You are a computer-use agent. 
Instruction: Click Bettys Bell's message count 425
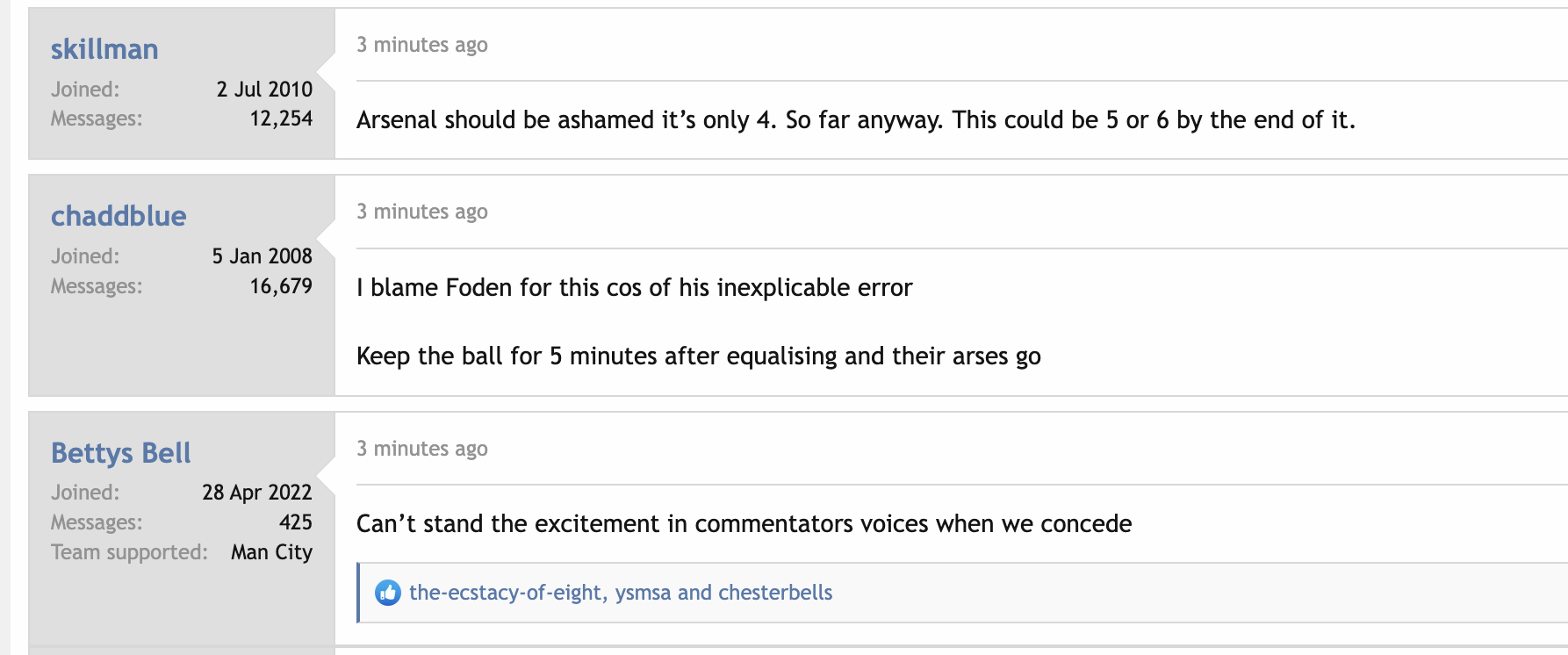[296, 522]
